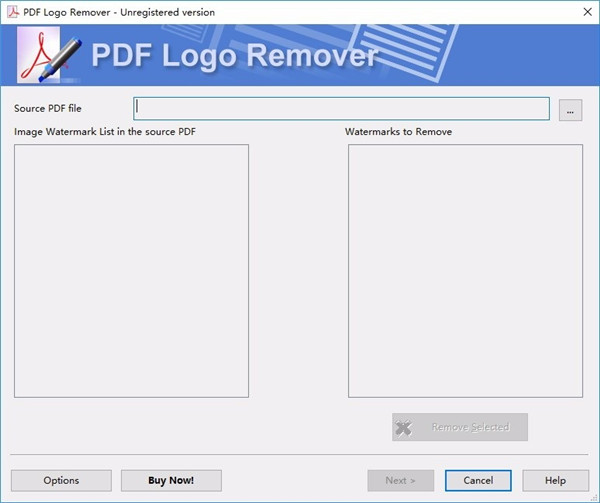Viewport: 600px width, 503px height.
Task: Open file browser with the ellipsis button
Action: [x=570, y=110]
